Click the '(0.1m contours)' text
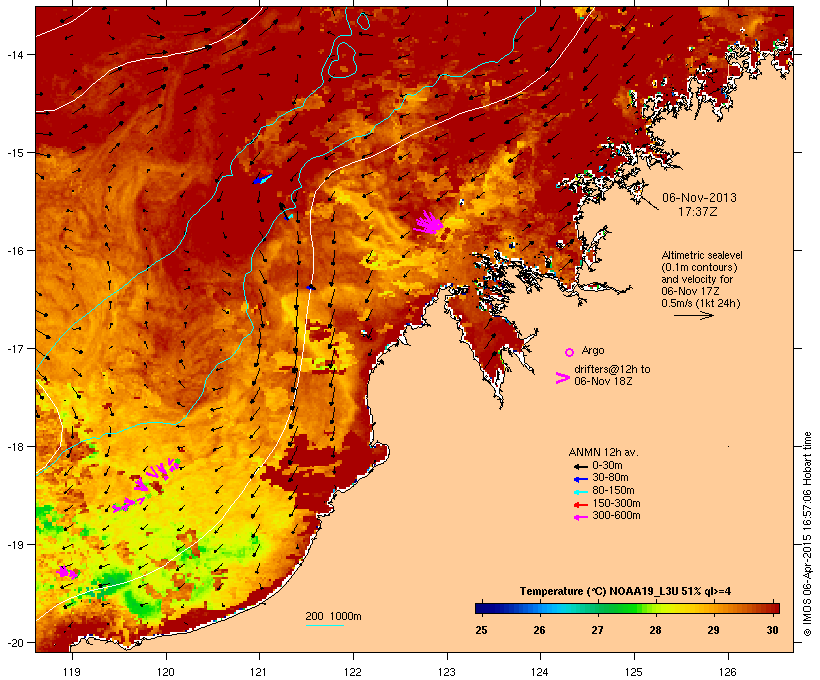Screen dimensions: 820x680 [699, 267]
